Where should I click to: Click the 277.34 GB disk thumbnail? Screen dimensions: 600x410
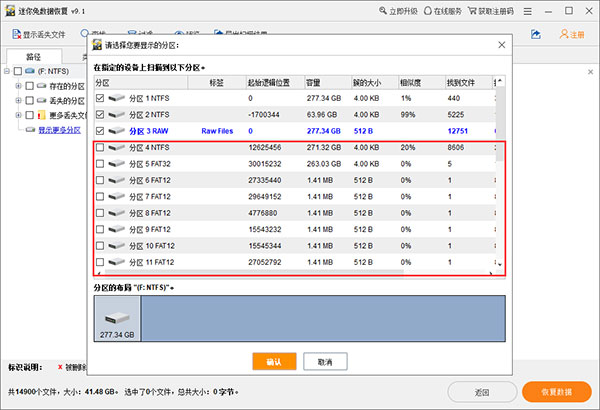(x=117, y=319)
